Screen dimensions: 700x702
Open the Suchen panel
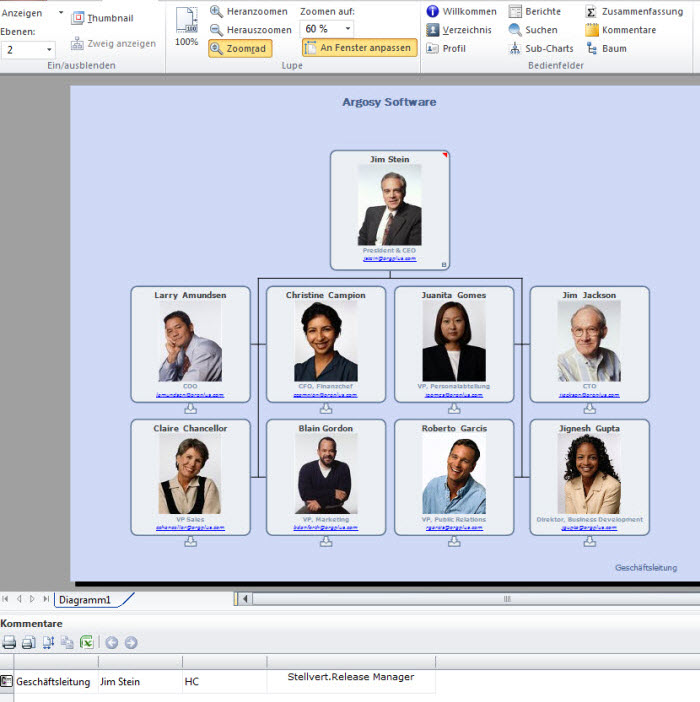coord(533,30)
